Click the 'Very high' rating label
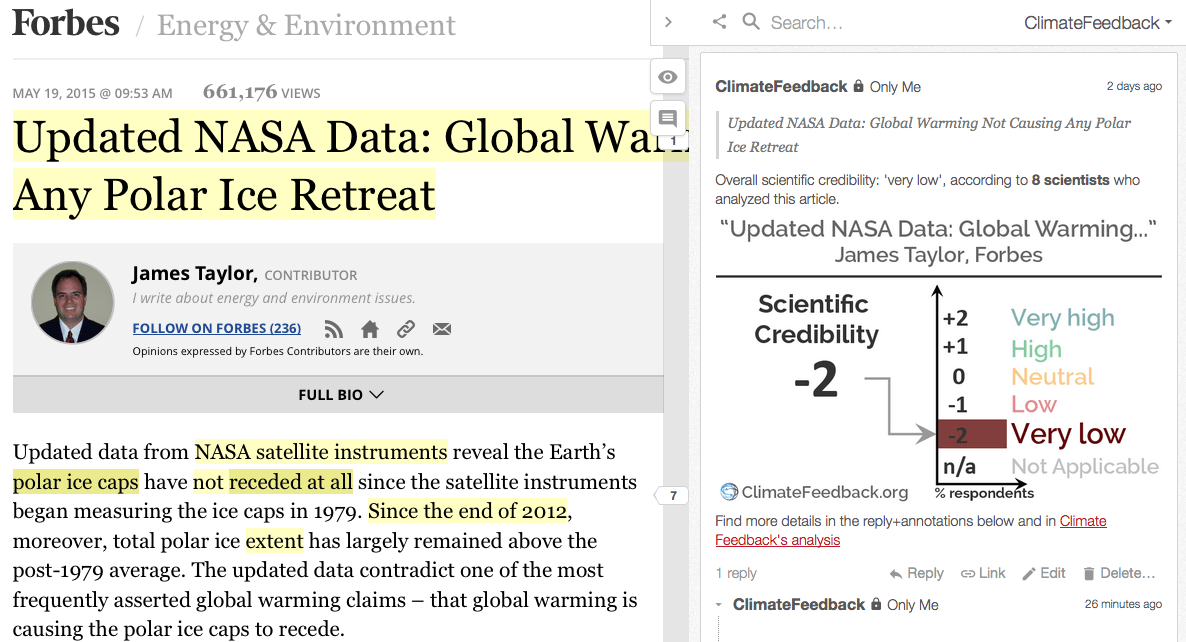 click(1063, 318)
